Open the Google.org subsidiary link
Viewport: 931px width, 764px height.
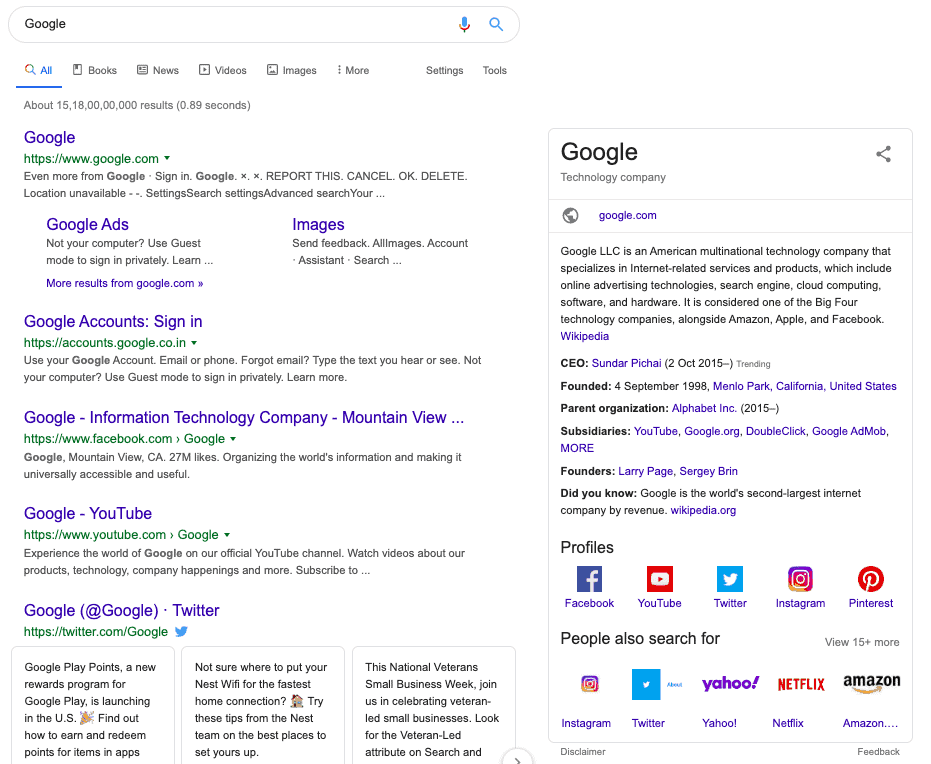pos(711,432)
